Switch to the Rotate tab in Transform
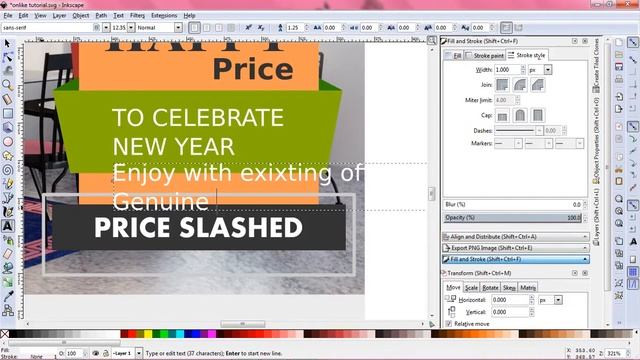640x360 pixels. (x=490, y=287)
